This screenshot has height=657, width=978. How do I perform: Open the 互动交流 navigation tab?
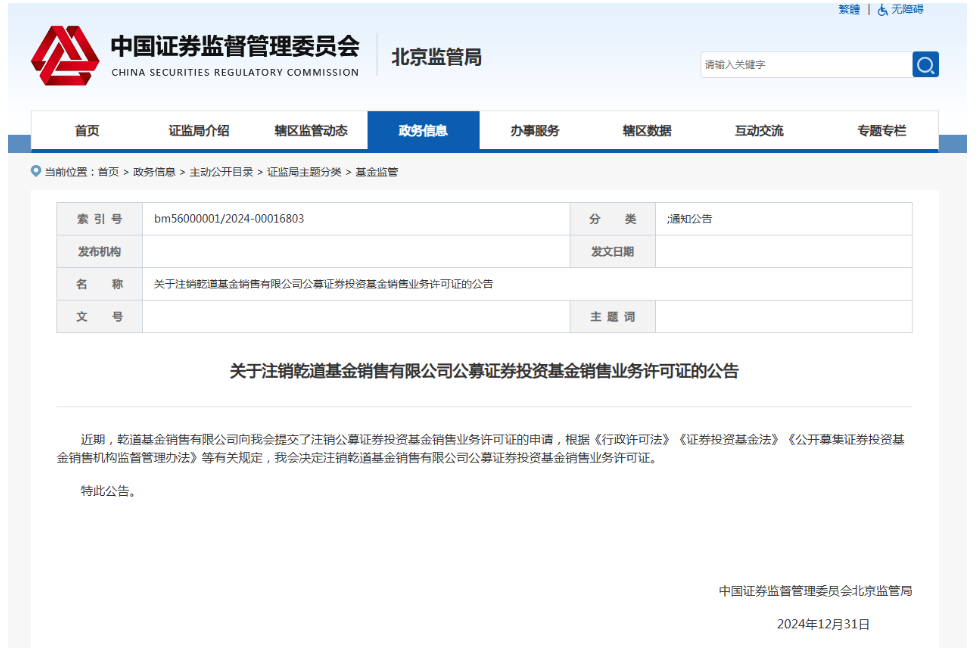[759, 130]
